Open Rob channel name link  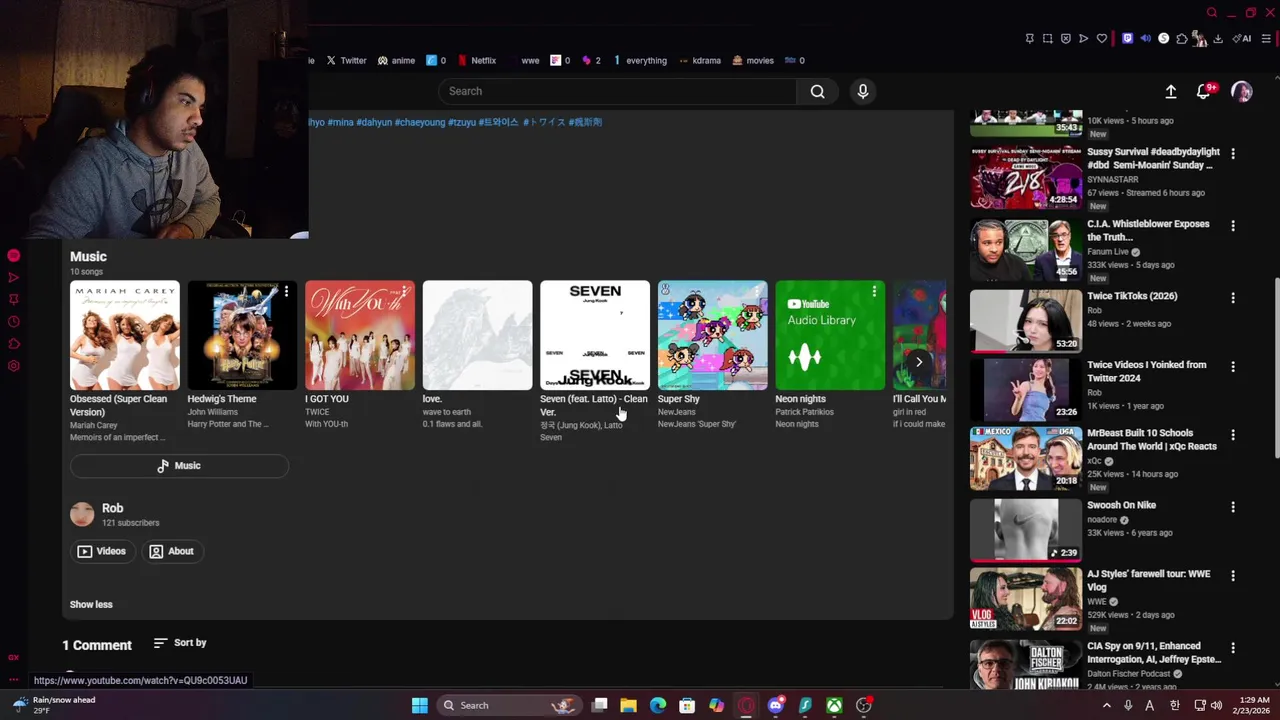pos(112,508)
